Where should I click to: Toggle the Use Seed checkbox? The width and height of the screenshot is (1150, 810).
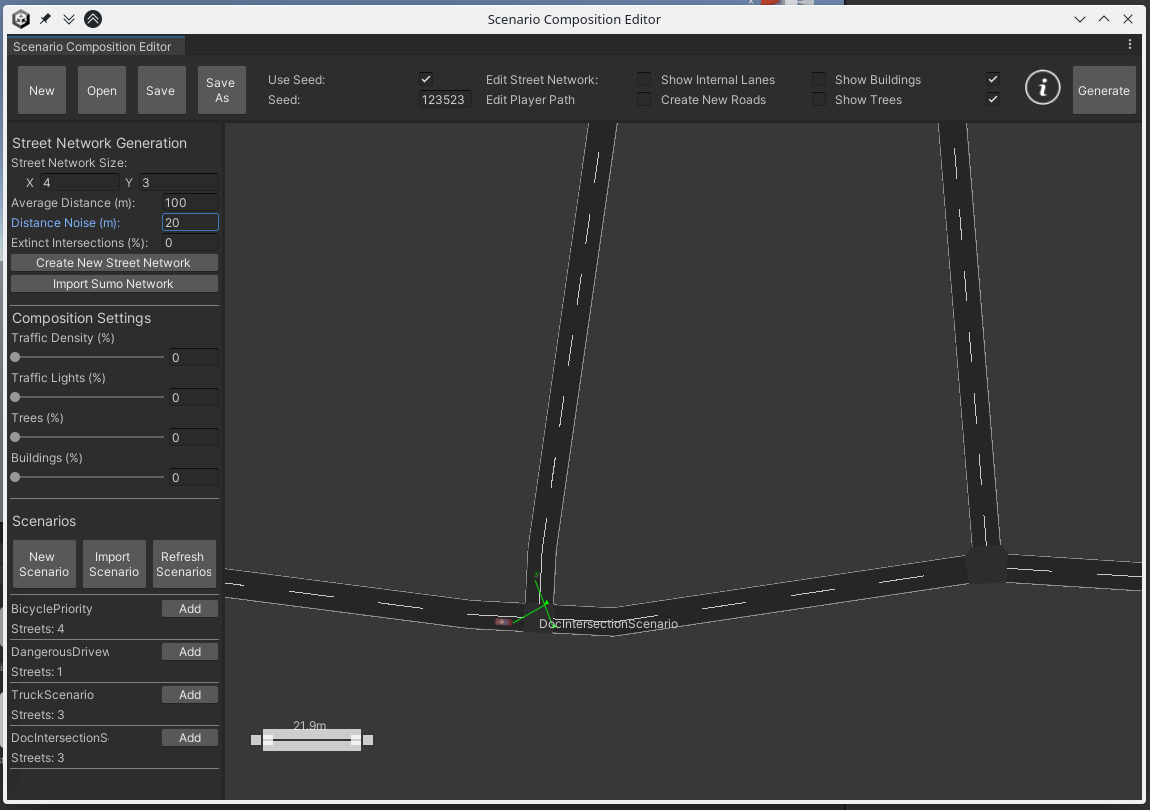pos(425,79)
